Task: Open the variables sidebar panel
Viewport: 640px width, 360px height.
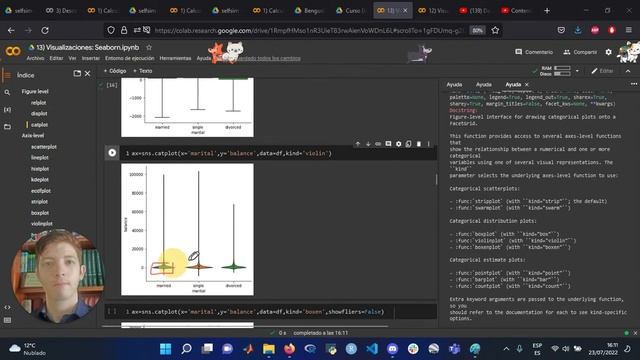Action: pyautogui.click(x=7, y=109)
